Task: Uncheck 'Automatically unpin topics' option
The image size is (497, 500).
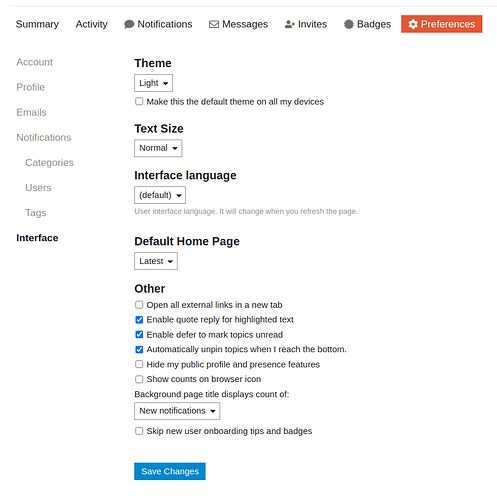Action: 139,349
